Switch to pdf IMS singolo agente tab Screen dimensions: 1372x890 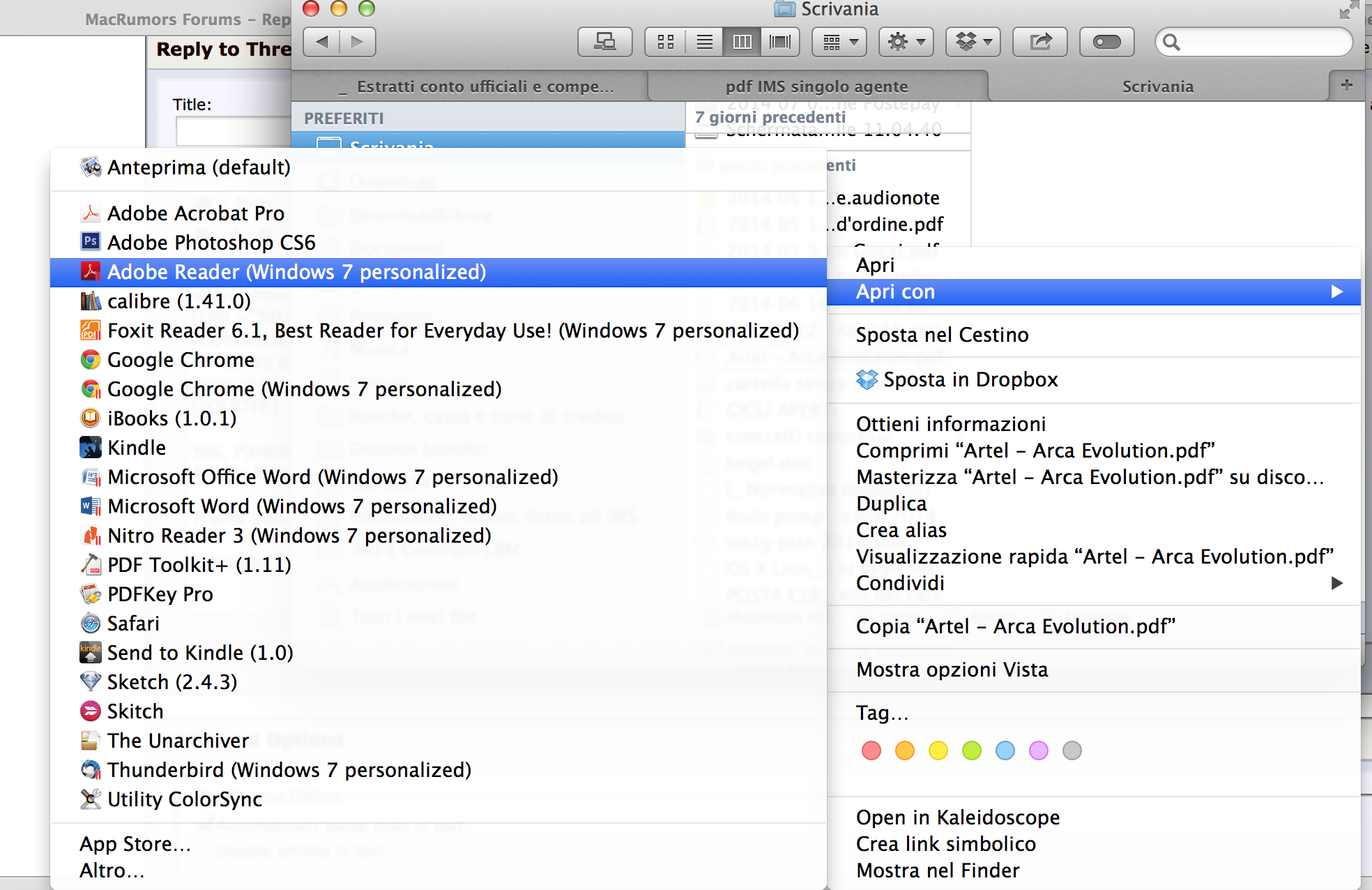coord(817,86)
